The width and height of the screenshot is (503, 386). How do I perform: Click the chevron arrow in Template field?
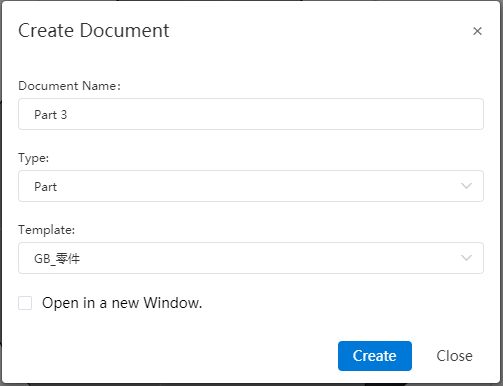(x=466, y=258)
